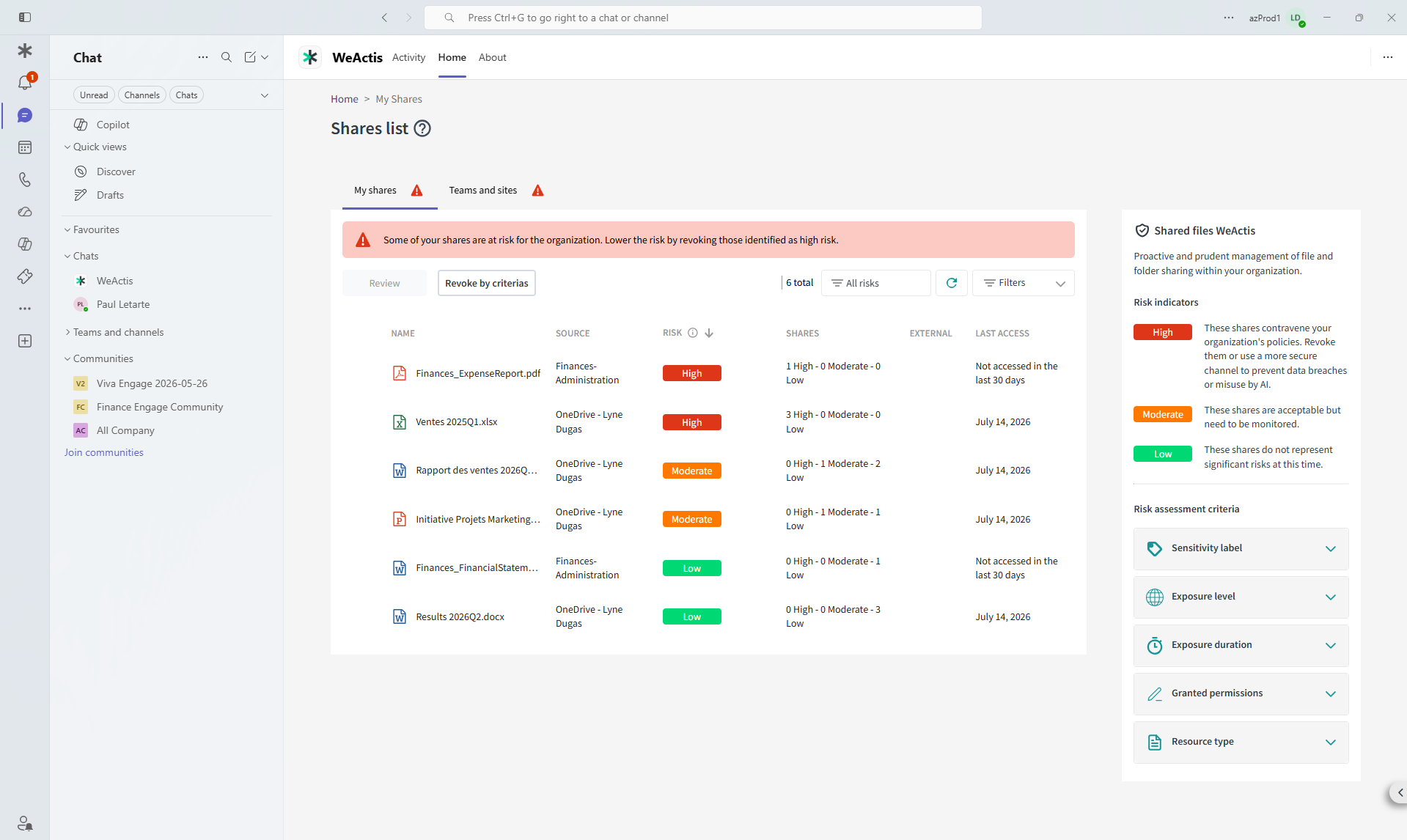The width and height of the screenshot is (1407, 840).
Task: Click High risk badge for Ventes 2025Q1.xlsx
Action: pos(691,422)
